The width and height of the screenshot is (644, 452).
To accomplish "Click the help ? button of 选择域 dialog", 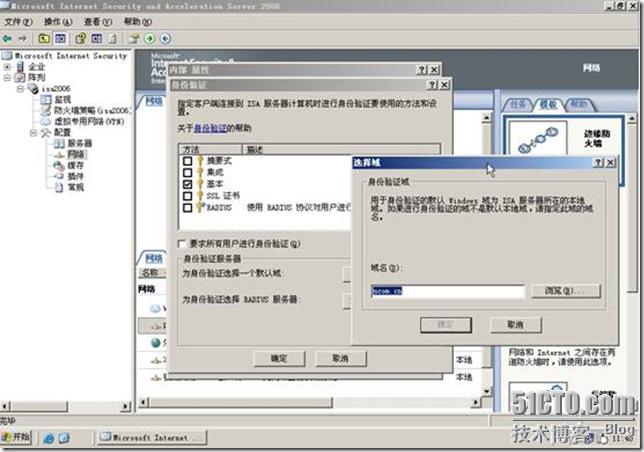I will point(598,163).
